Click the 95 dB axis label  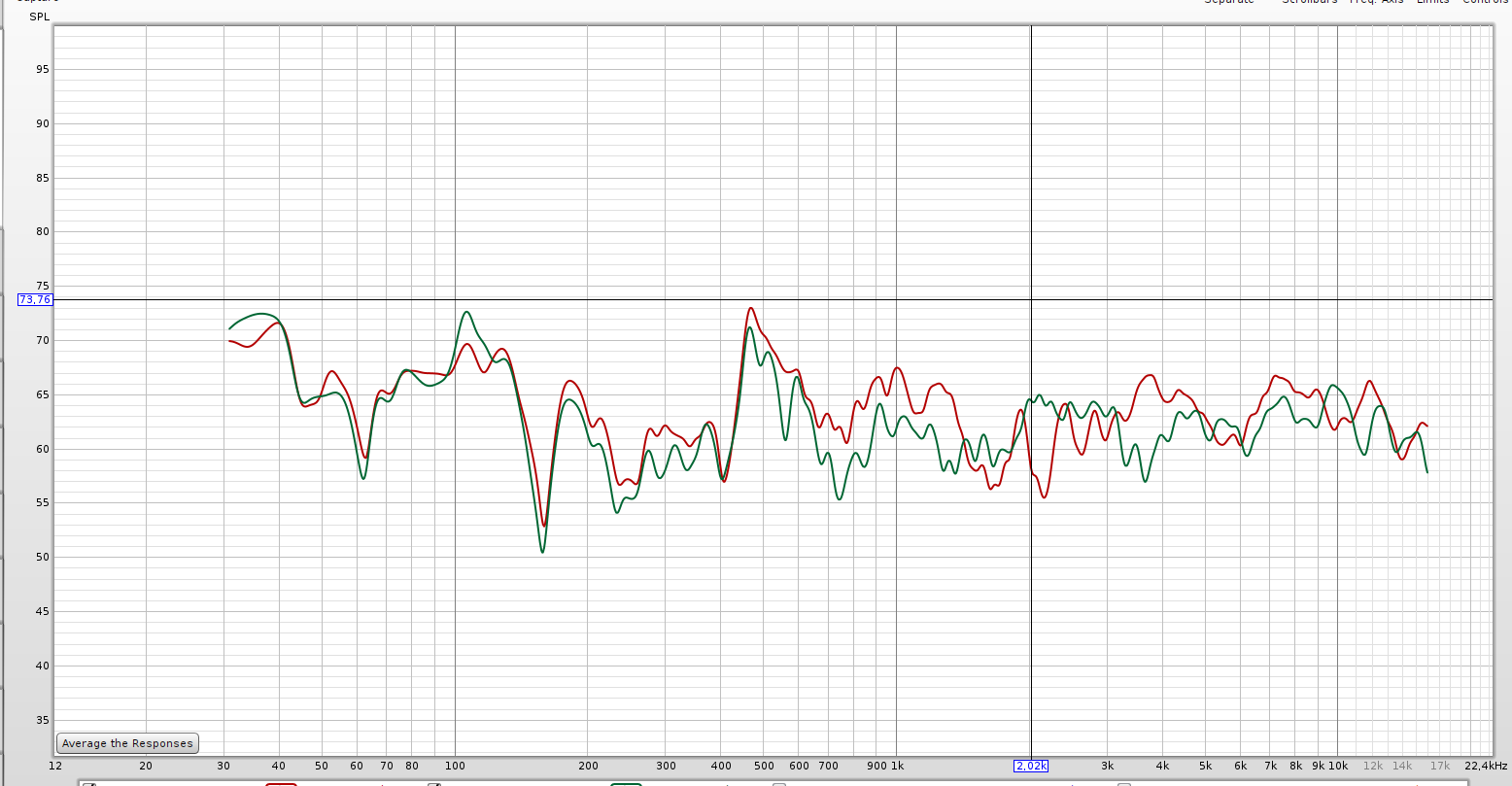44,69
